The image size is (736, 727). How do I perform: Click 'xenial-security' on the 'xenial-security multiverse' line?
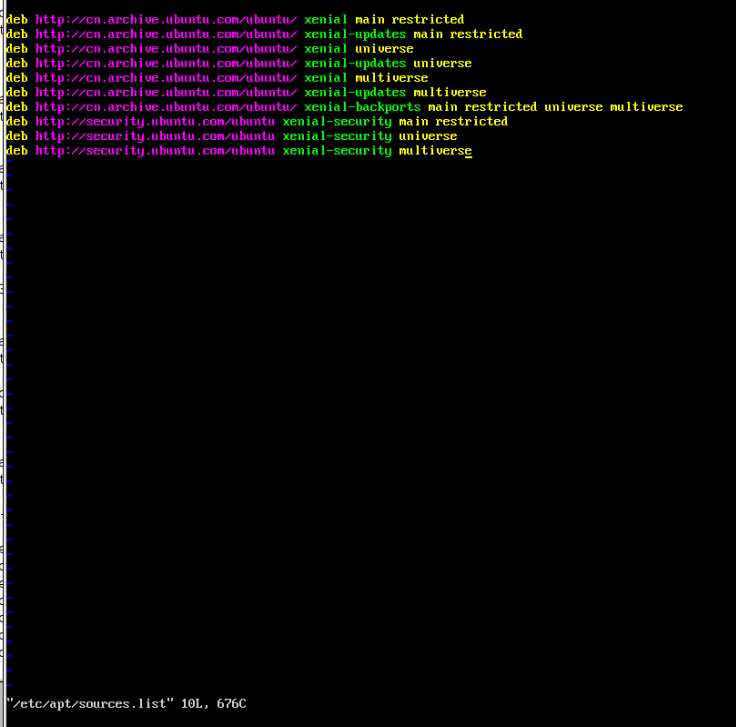(x=337, y=151)
